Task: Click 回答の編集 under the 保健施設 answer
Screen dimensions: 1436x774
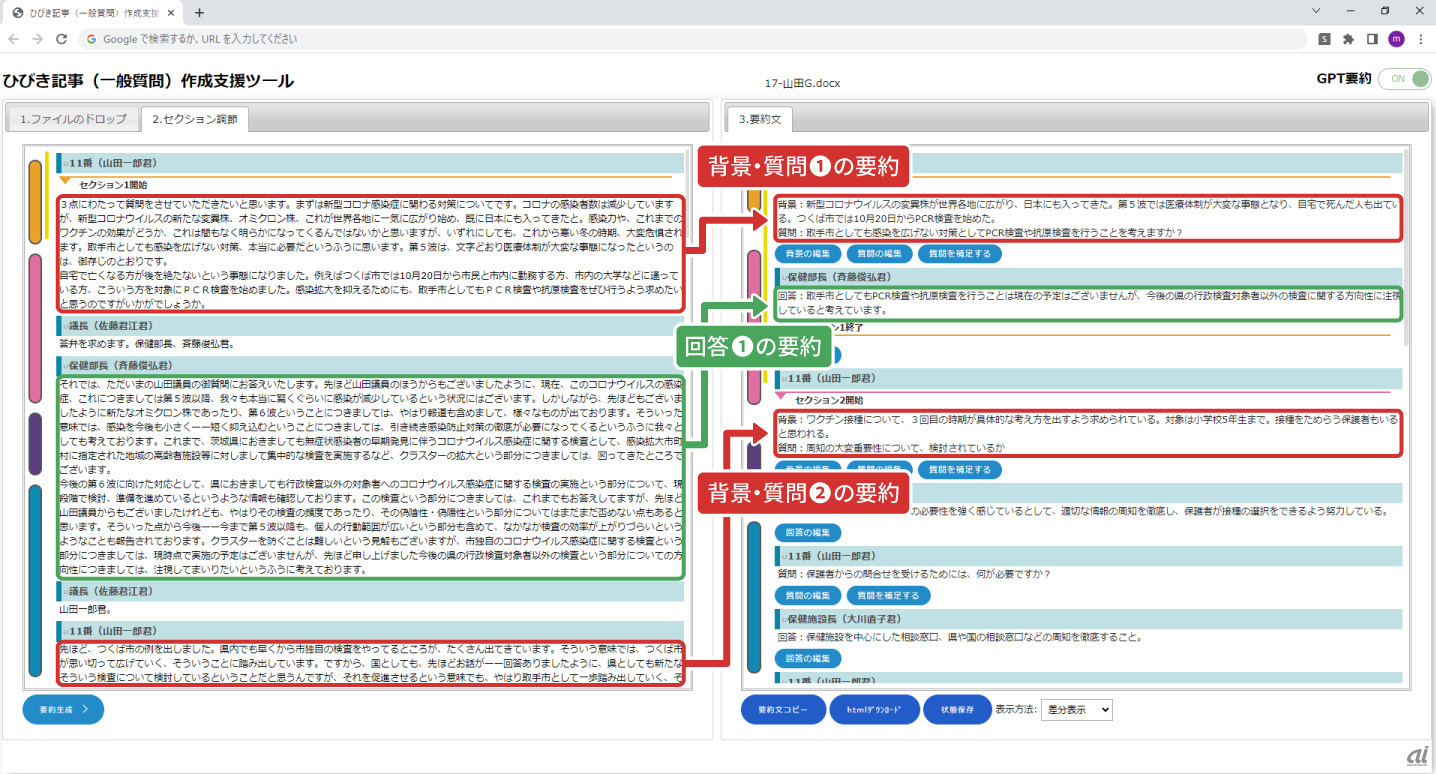Action: point(808,658)
